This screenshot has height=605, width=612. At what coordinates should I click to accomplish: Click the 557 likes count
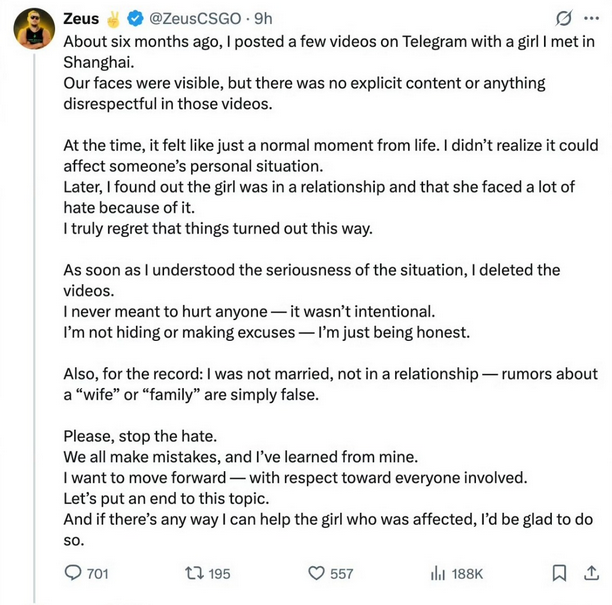(342, 574)
